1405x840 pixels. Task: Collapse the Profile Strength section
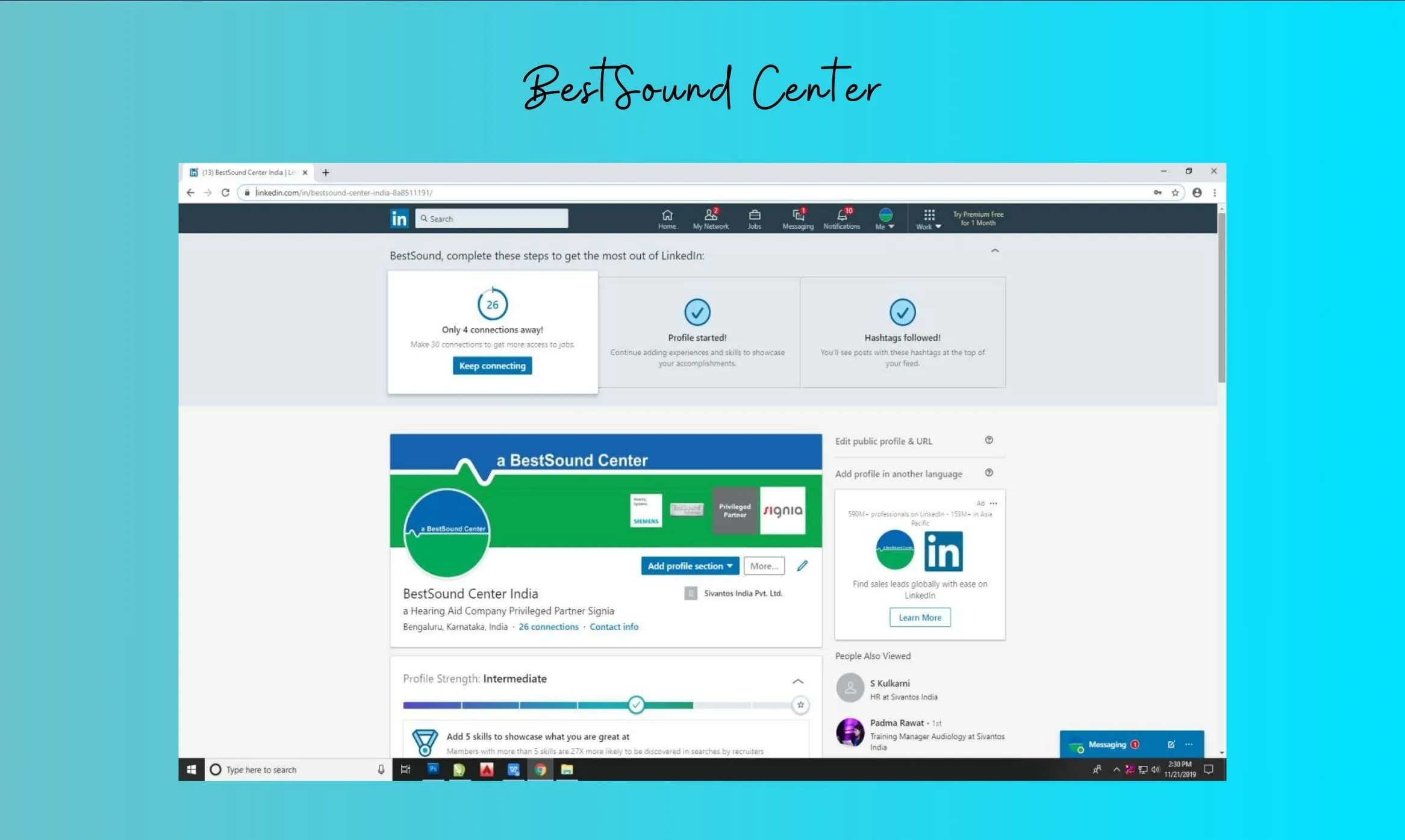(798, 681)
